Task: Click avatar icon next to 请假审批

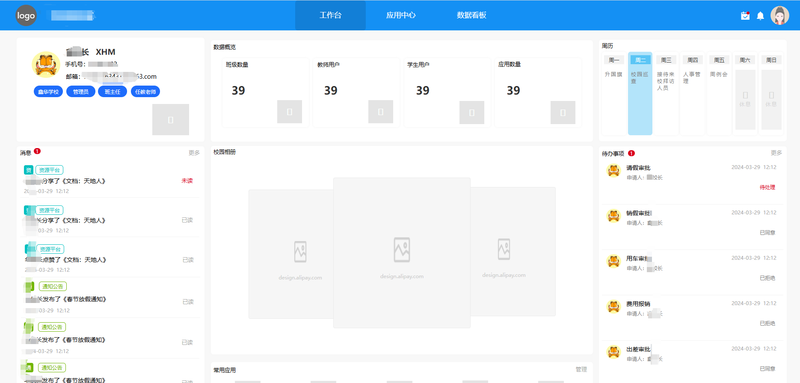Action: 613,170
